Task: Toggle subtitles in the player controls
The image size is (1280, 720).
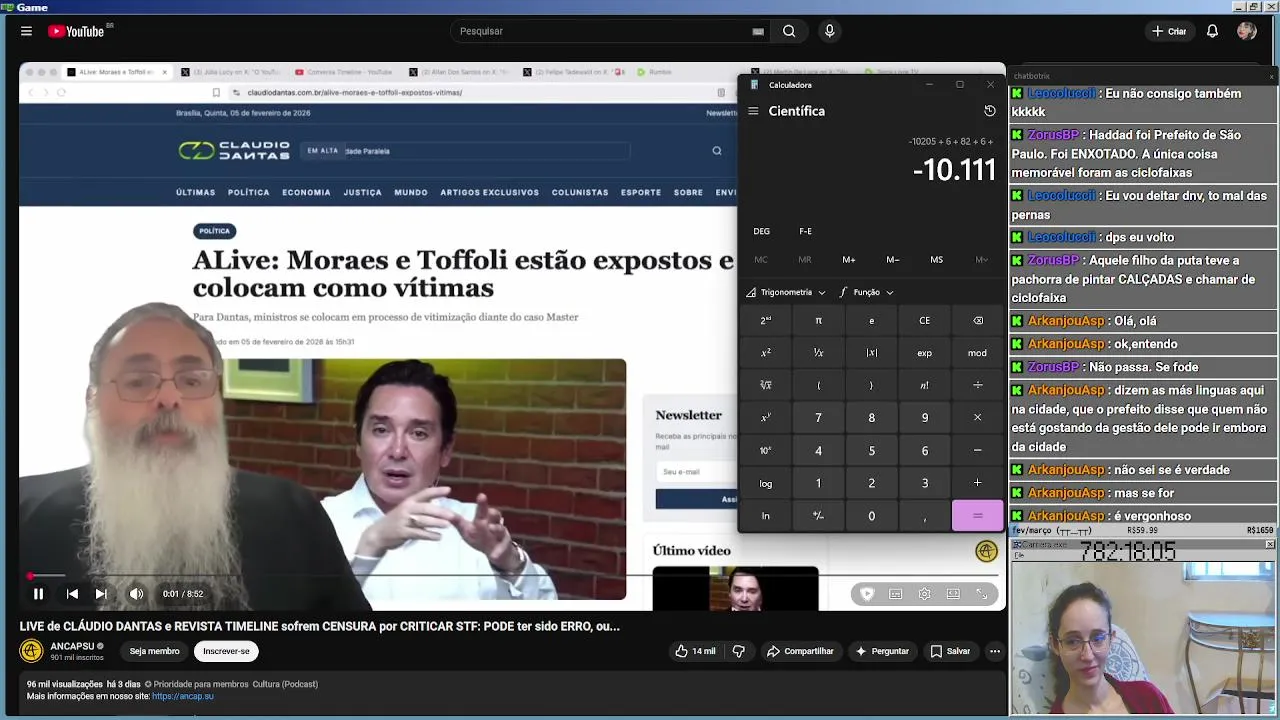Action: 895,594
